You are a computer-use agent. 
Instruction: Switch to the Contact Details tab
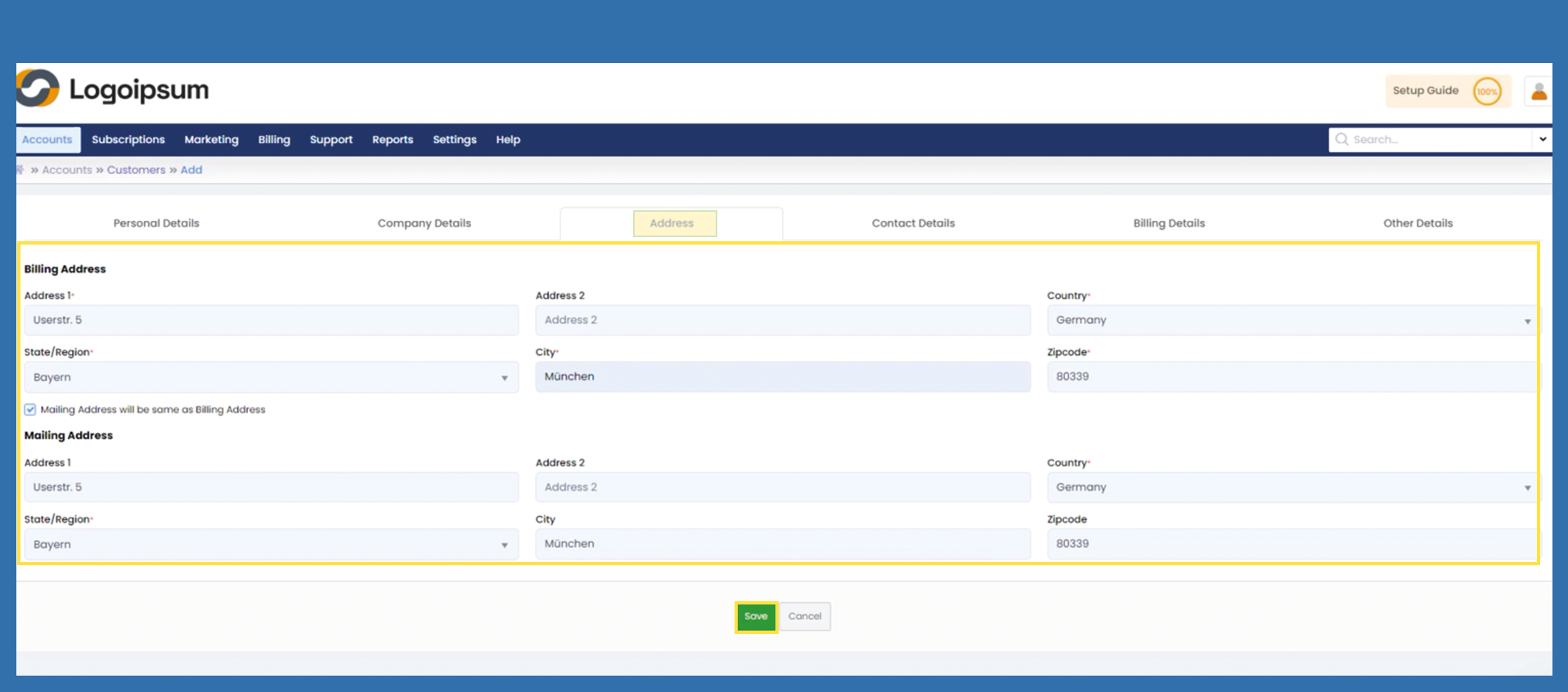pyautogui.click(x=913, y=223)
